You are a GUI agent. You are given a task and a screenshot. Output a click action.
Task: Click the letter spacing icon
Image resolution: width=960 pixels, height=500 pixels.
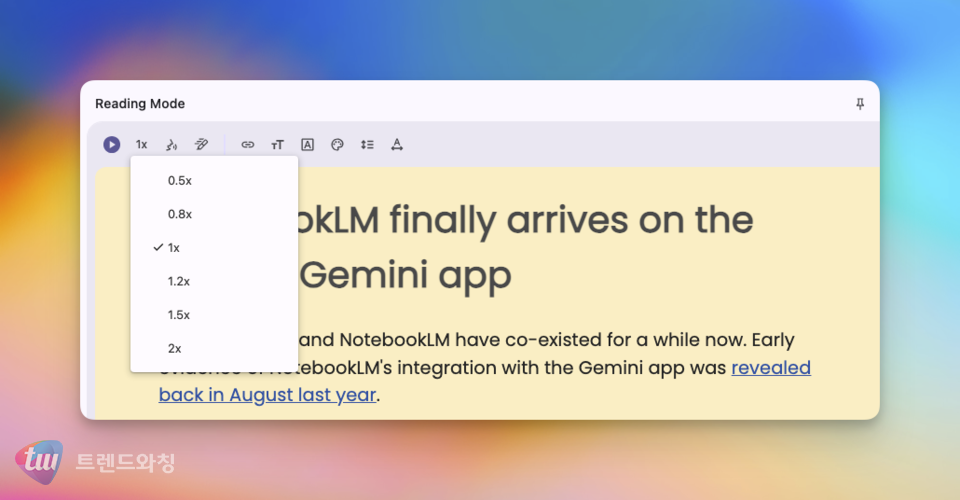(x=396, y=145)
